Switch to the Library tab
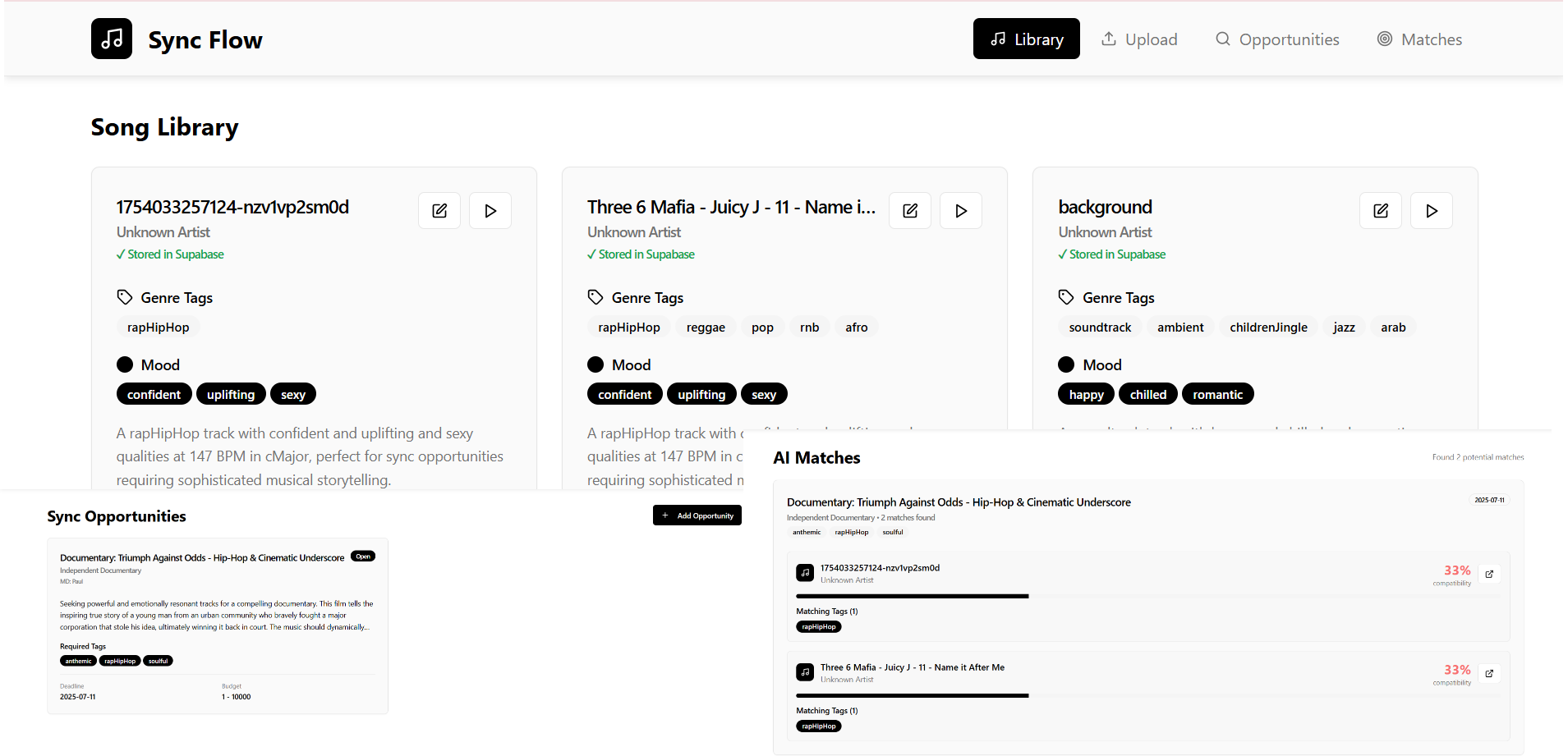This screenshot has width=1568, height=756. [x=1026, y=39]
